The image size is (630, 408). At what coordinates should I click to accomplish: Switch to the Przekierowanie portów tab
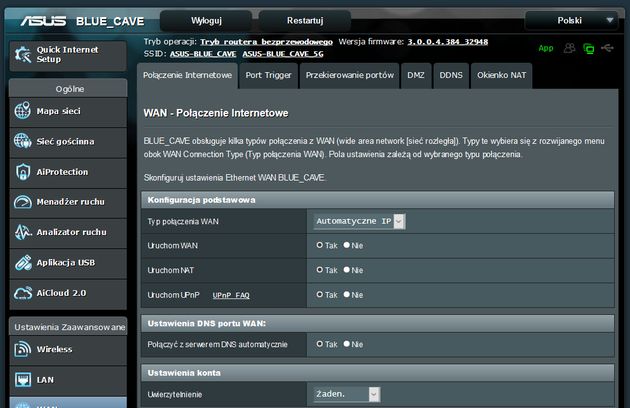pos(350,75)
